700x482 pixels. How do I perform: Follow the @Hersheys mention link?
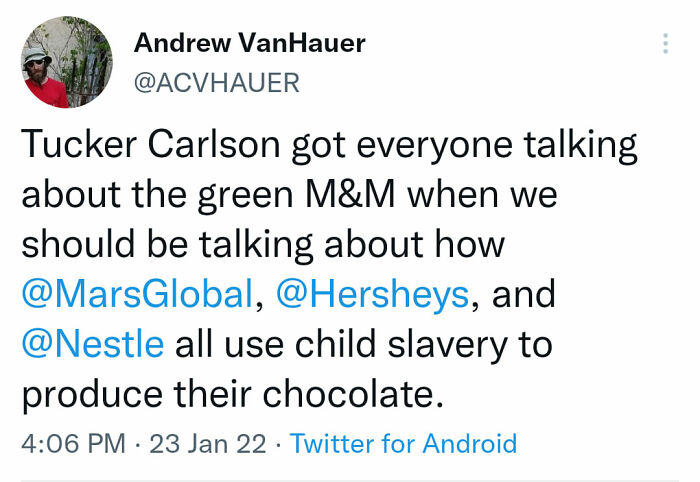point(373,294)
